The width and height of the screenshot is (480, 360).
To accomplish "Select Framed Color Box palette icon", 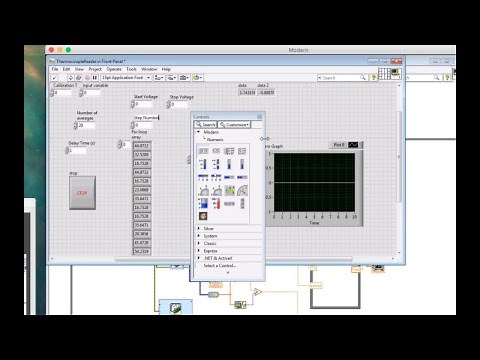I will point(203,216).
